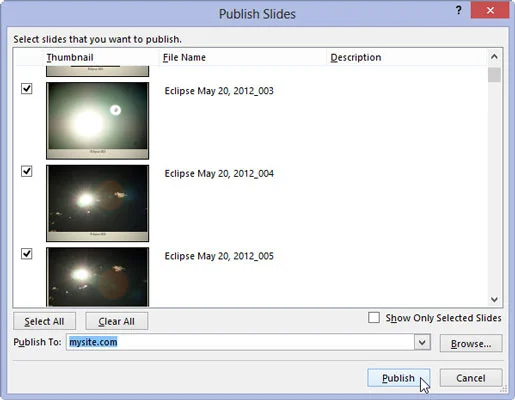Click the Cancel button
515x400 pixels.
pos(471,378)
